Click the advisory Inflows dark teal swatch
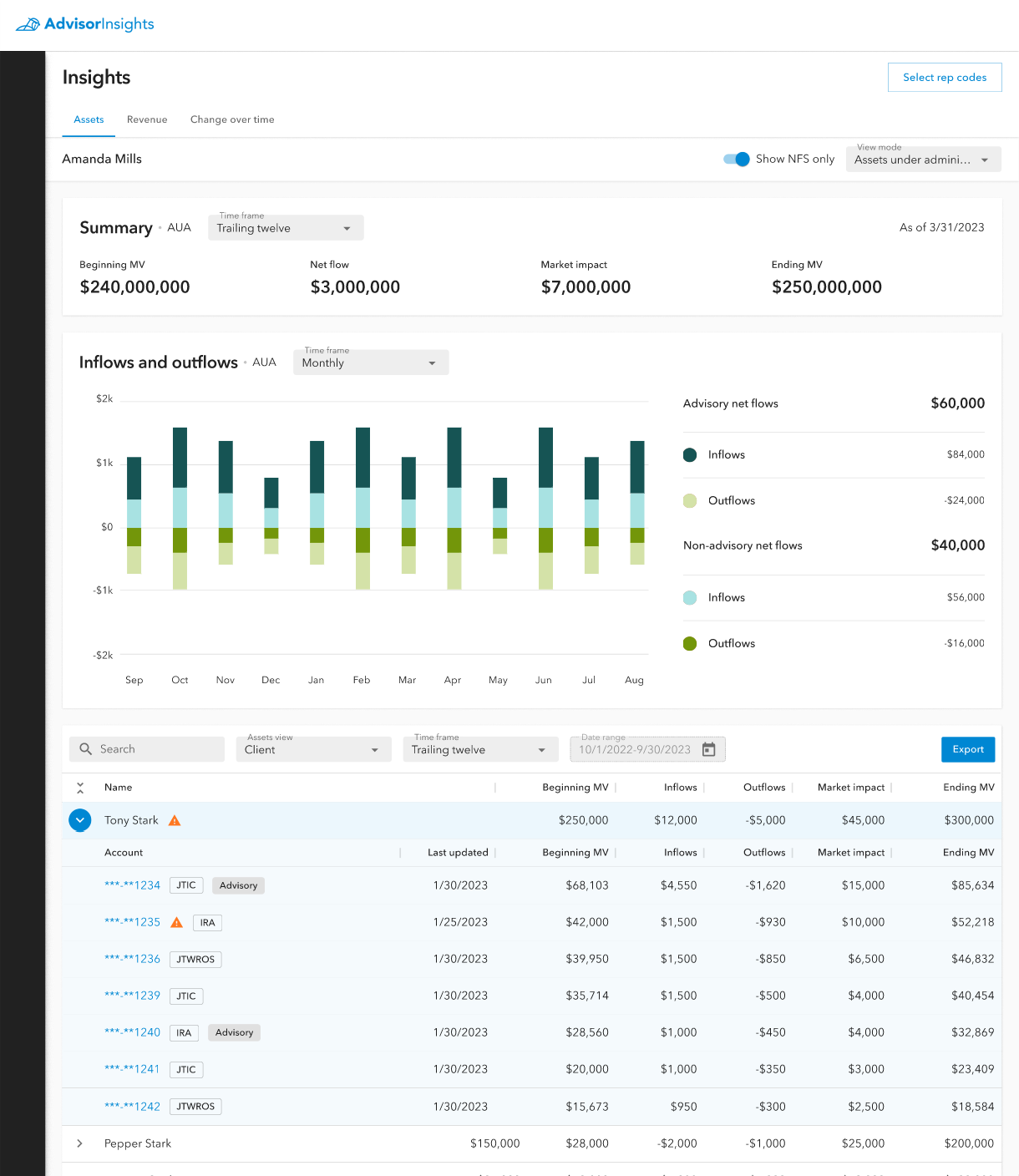Screen dimensions: 1019x1176 click(690, 455)
